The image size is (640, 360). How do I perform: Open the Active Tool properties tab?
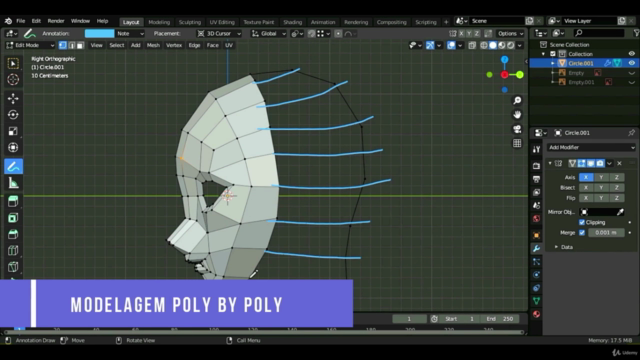(x=536, y=150)
